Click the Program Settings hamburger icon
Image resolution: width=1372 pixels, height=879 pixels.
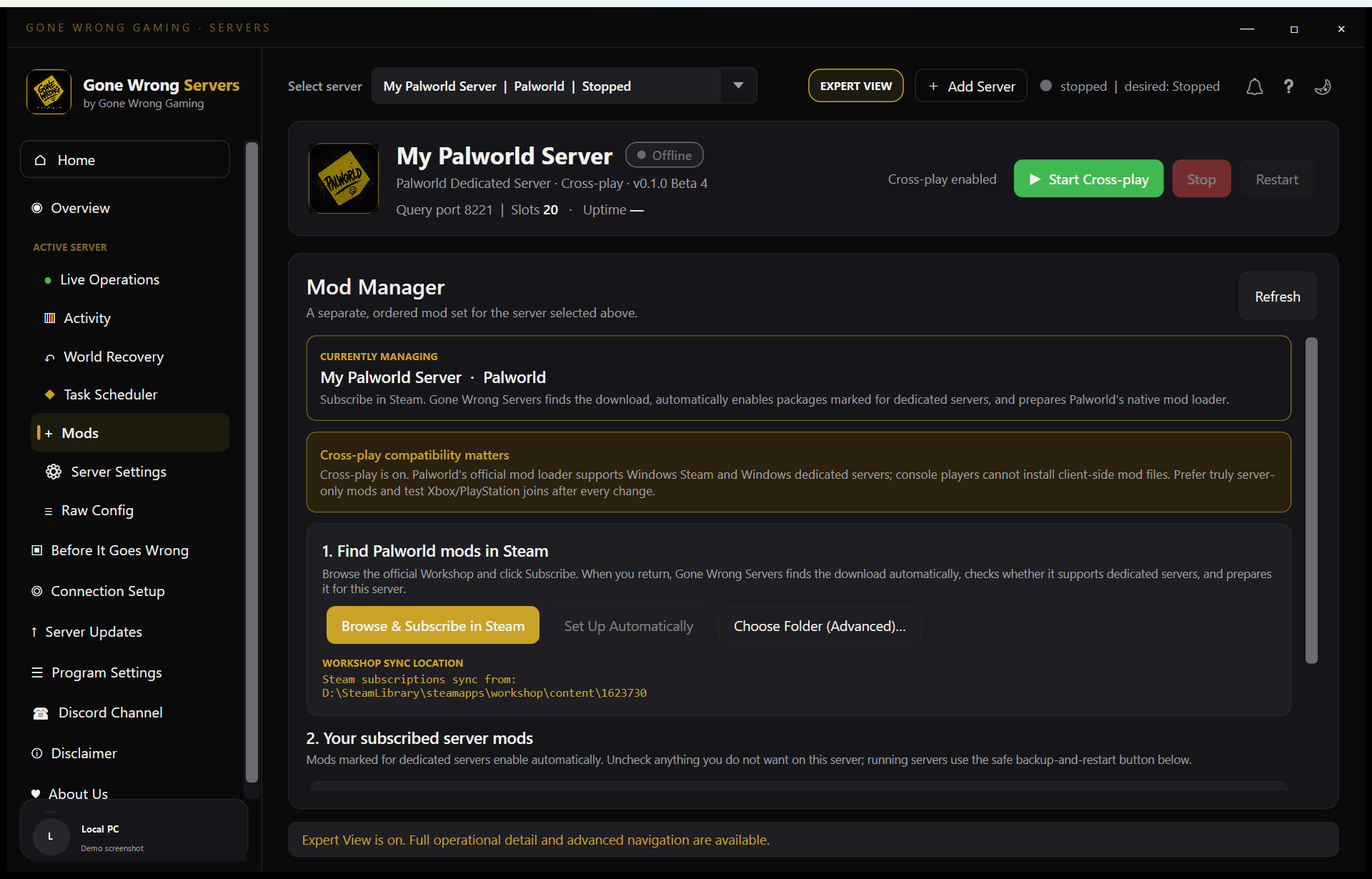tap(37, 672)
